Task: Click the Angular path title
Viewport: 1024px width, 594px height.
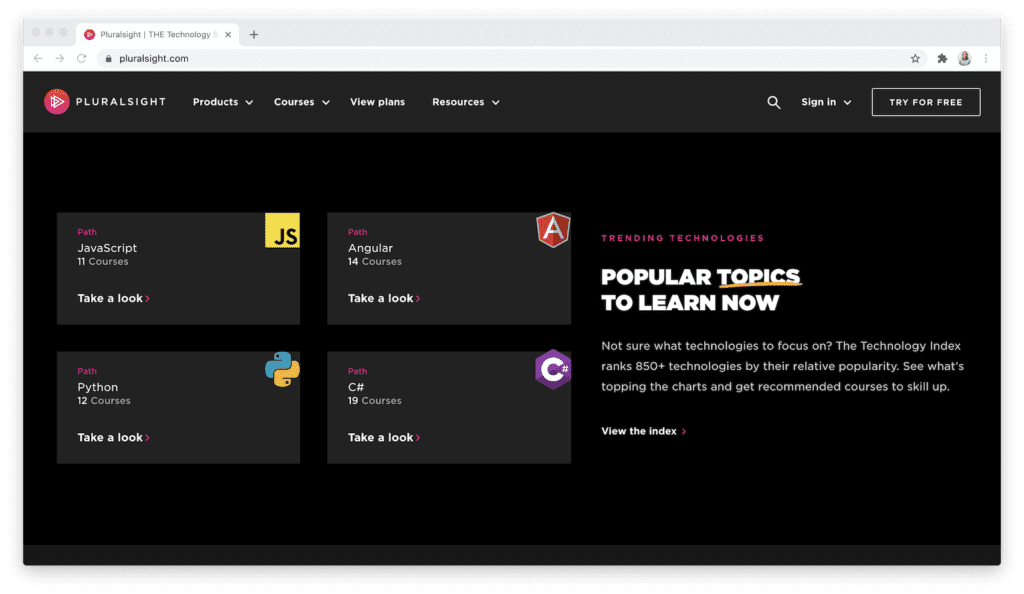Action: (x=370, y=248)
